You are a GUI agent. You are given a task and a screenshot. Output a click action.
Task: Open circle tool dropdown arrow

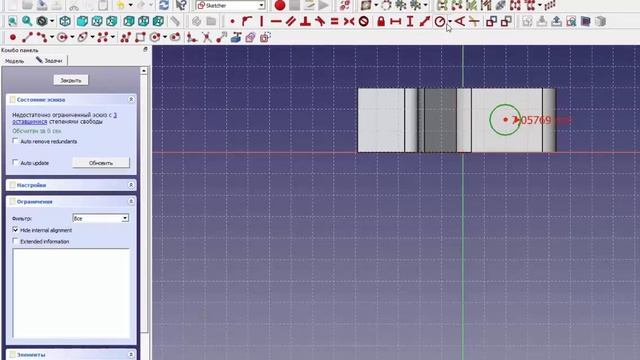(72, 38)
